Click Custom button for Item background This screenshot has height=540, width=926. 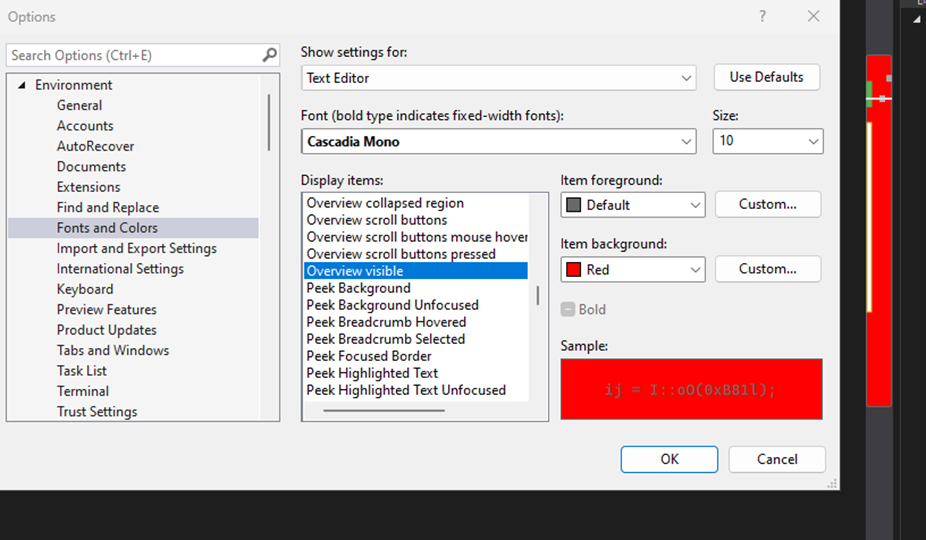[x=768, y=269]
